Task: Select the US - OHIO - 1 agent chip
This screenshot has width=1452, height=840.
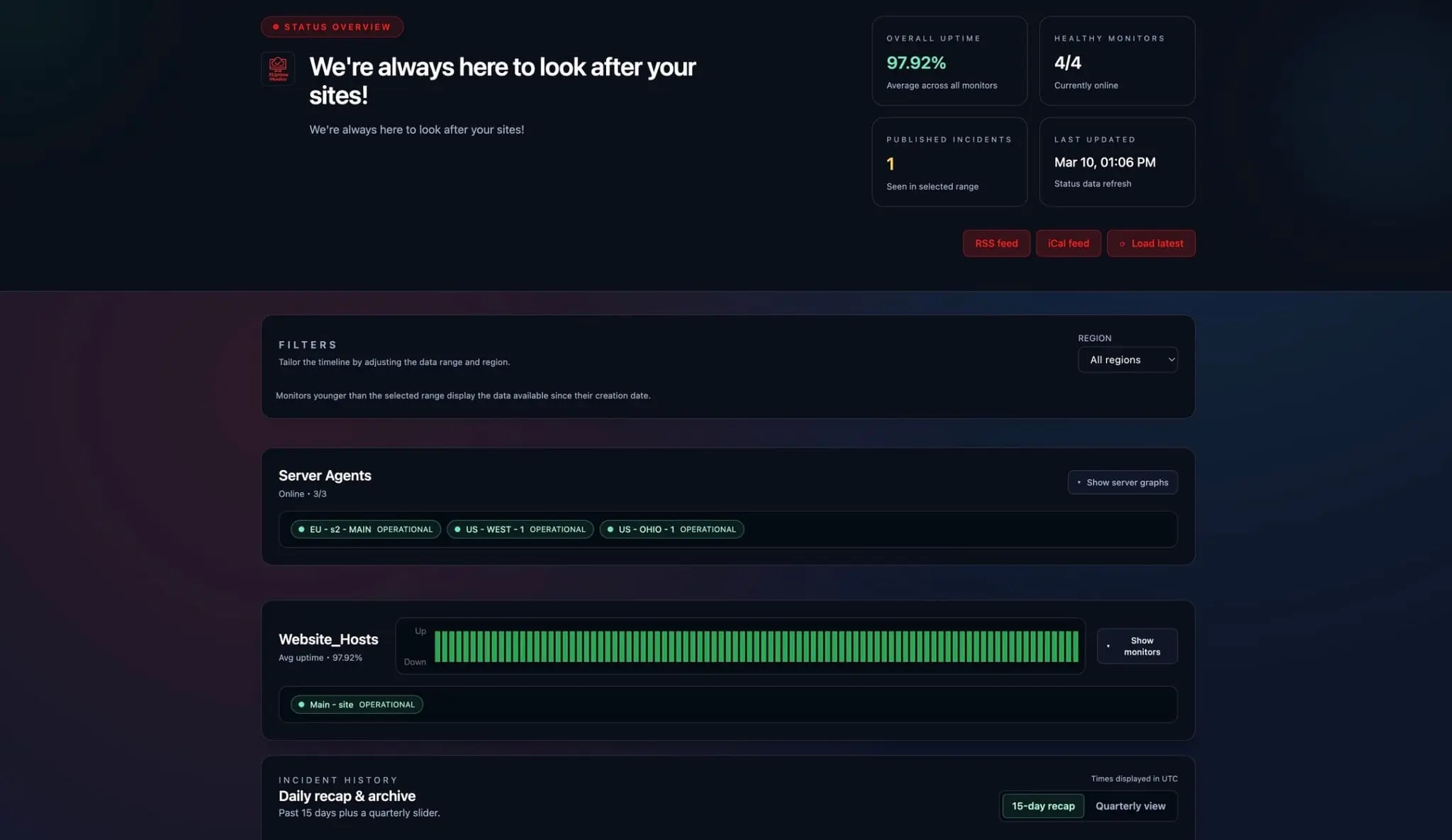Action: [671, 530]
